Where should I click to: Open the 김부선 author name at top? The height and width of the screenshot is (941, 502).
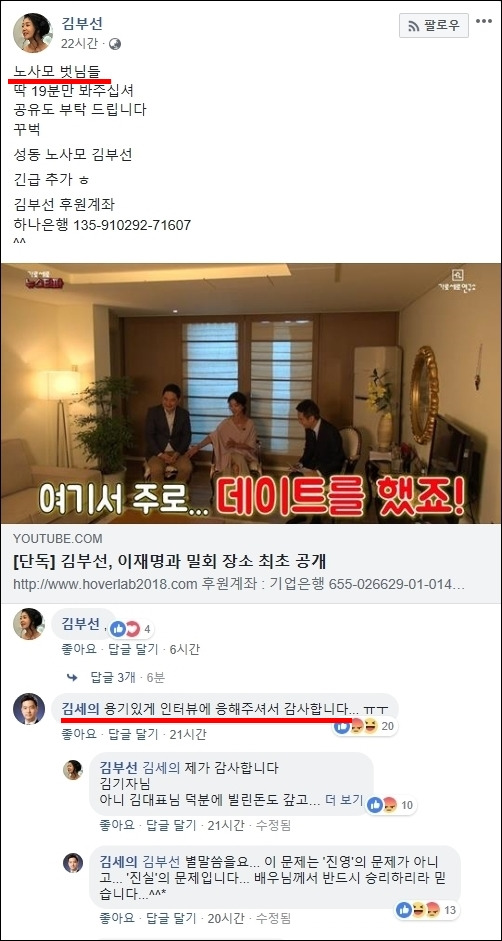(82, 23)
